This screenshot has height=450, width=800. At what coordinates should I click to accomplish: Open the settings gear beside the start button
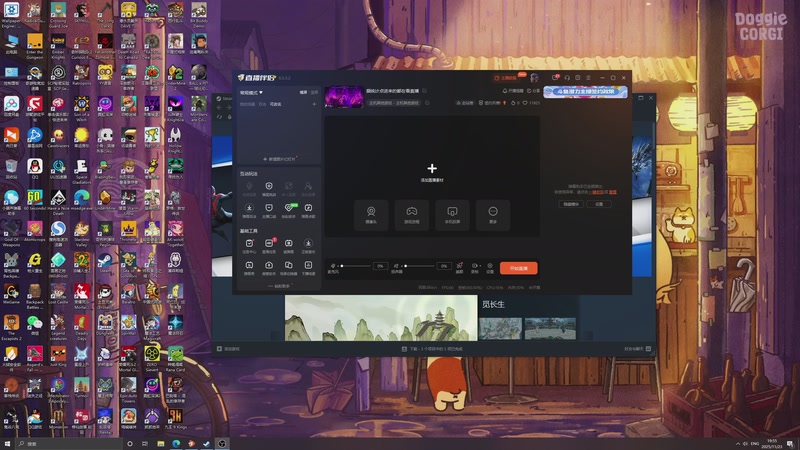coord(490,267)
